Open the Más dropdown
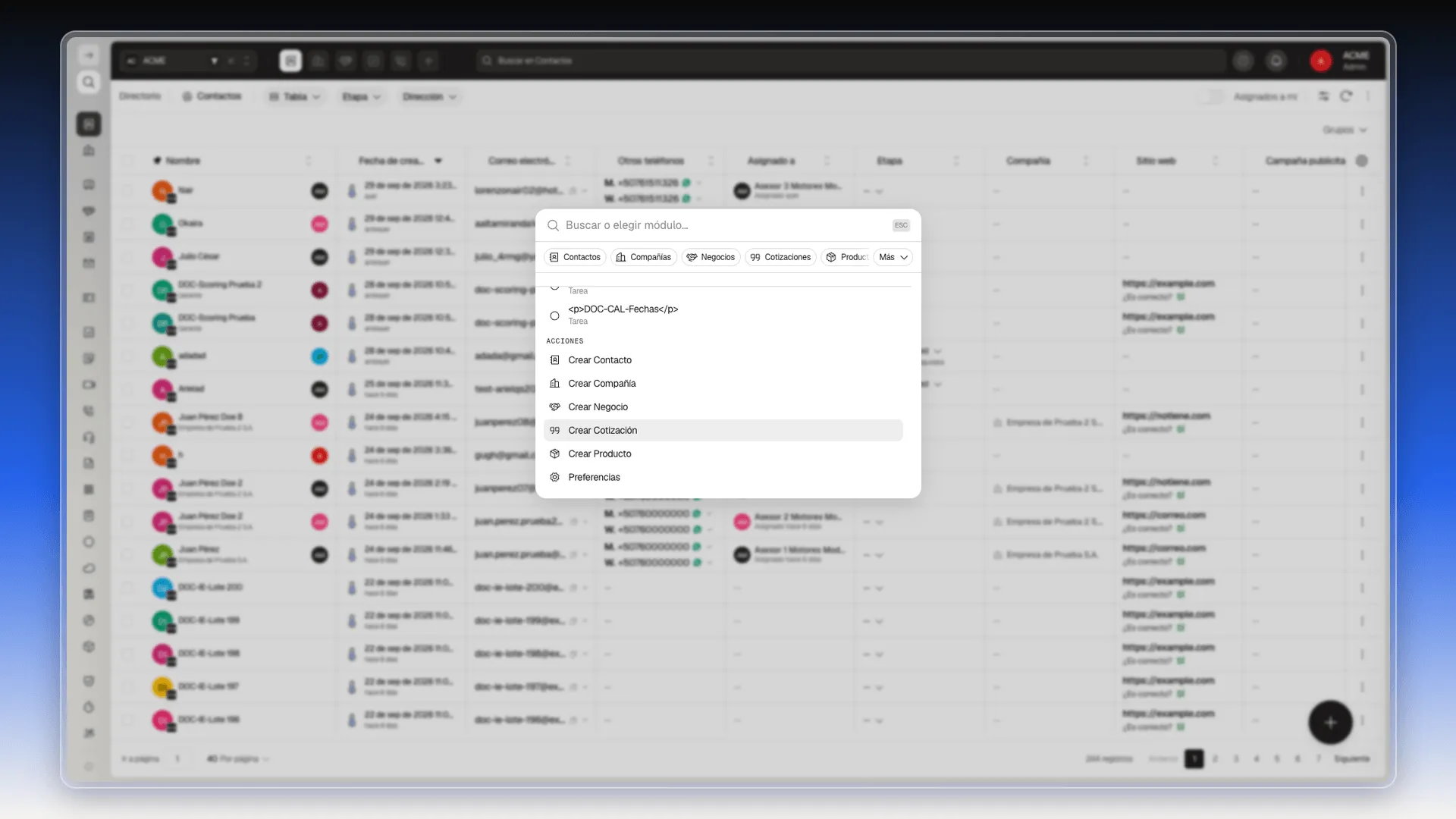Image resolution: width=1456 pixels, height=819 pixels. [893, 257]
